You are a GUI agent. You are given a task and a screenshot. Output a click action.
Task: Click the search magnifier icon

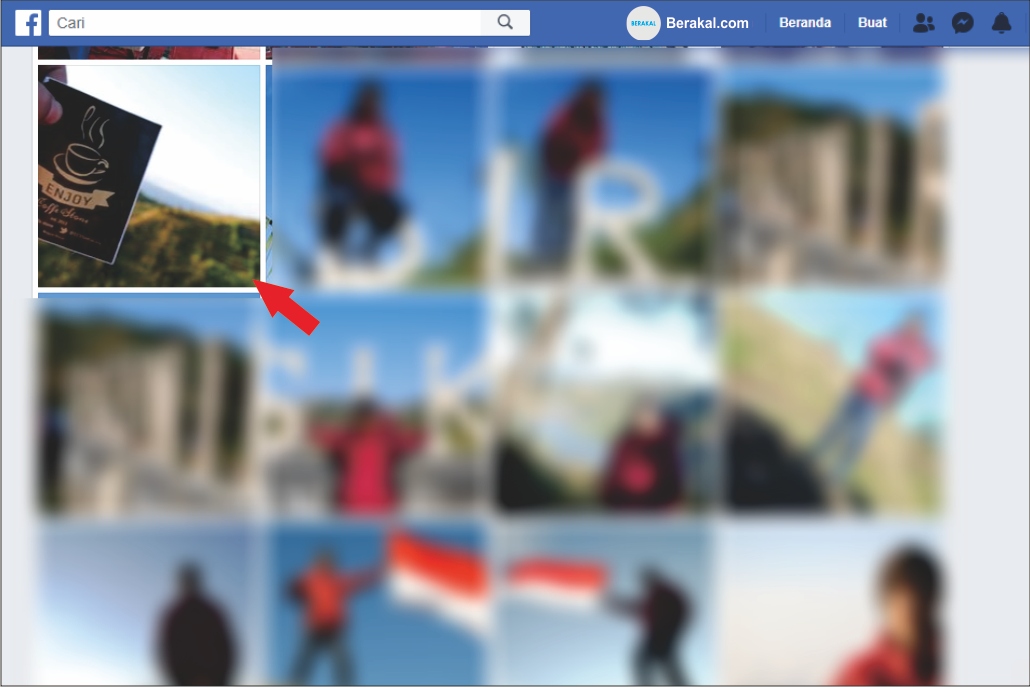coord(505,22)
